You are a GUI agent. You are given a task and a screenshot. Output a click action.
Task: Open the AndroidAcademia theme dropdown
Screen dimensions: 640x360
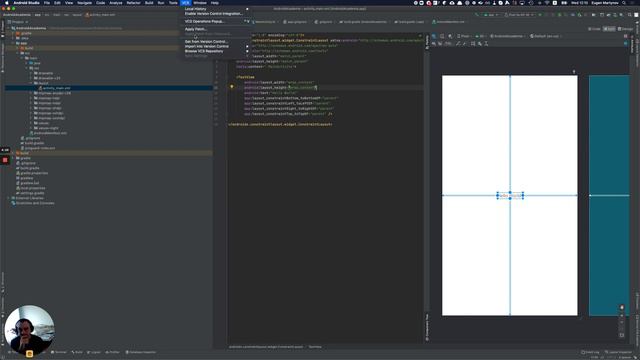pyautogui.click(x=508, y=36)
